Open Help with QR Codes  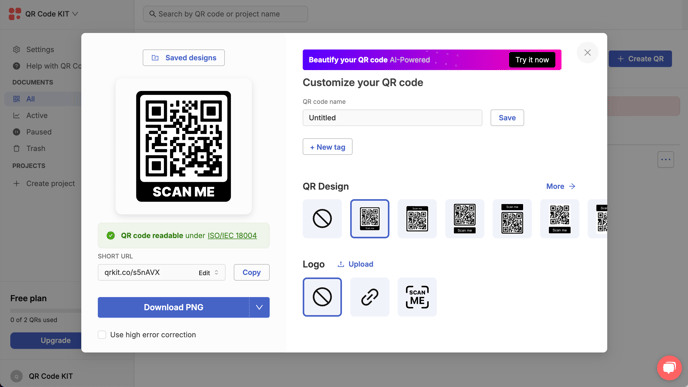click(47, 66)
